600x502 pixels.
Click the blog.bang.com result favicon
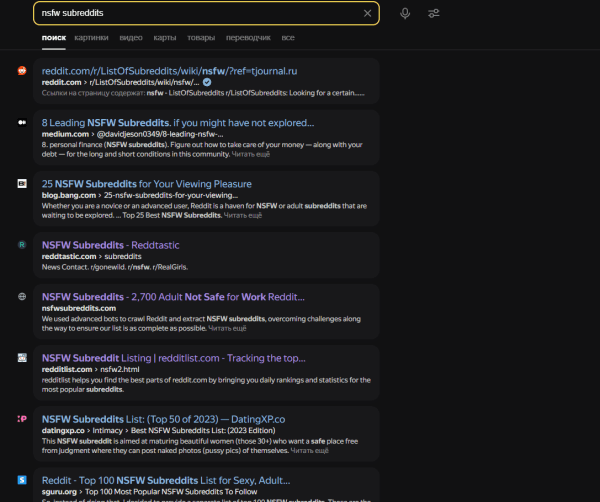point(22,184)
